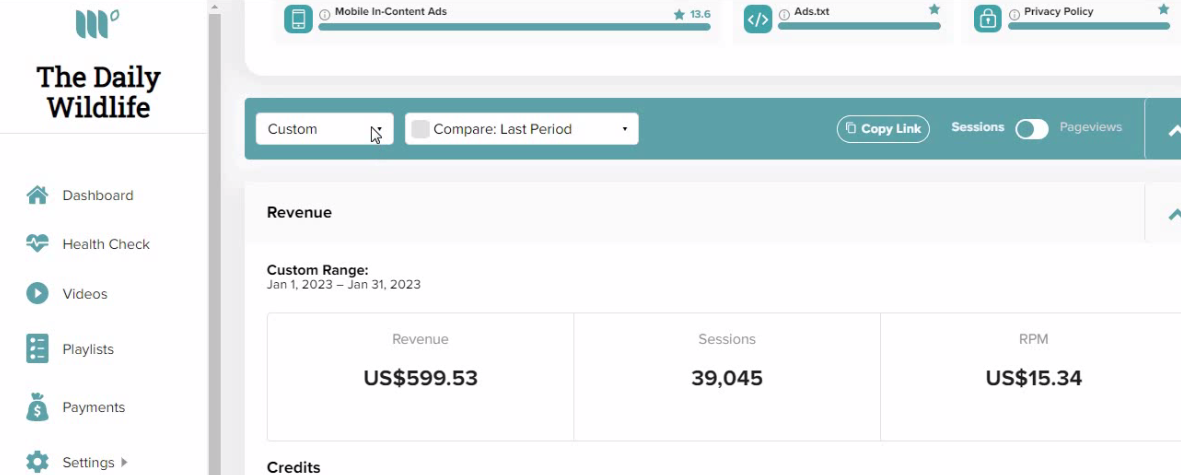
Task: Click the Mobile In-Content Ads progress bar
Action: coord(514,27)
